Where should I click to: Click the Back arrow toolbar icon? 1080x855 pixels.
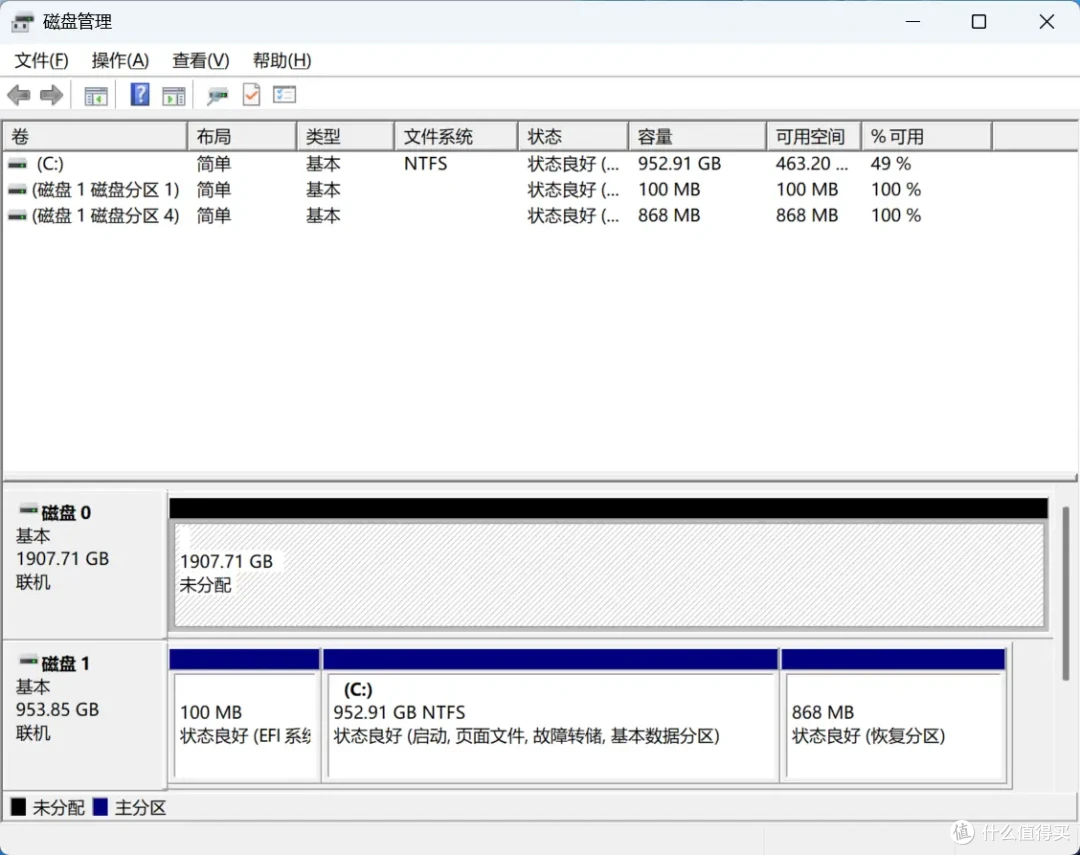pyautogui.click(x=19, y=94)
